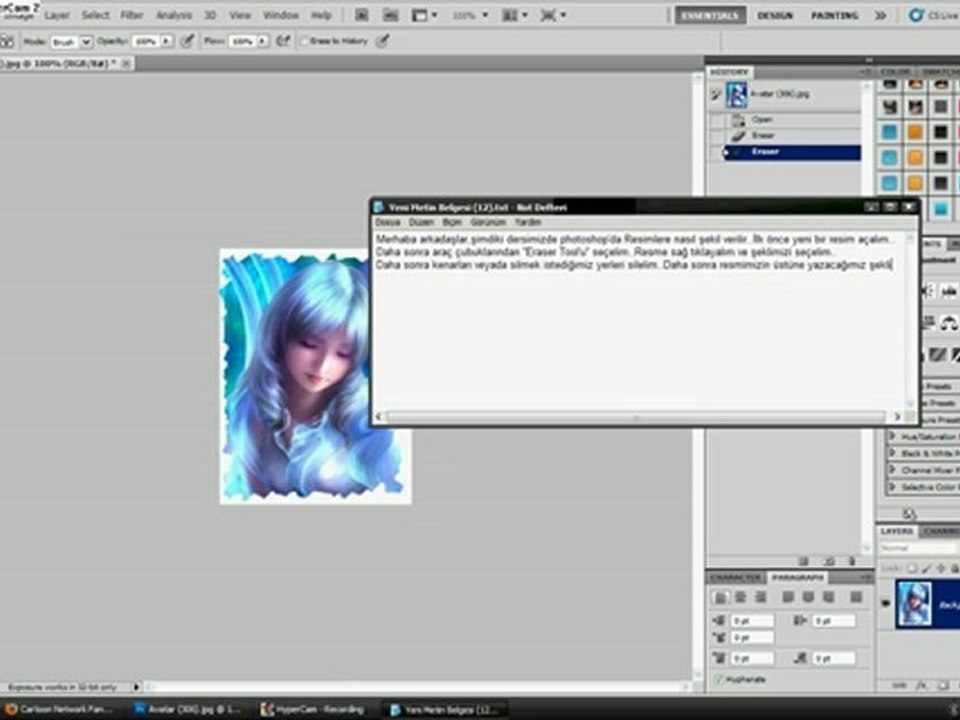Open the 3D menu
The width and height of the screenshot is (960, 720).
coord(210,15)
